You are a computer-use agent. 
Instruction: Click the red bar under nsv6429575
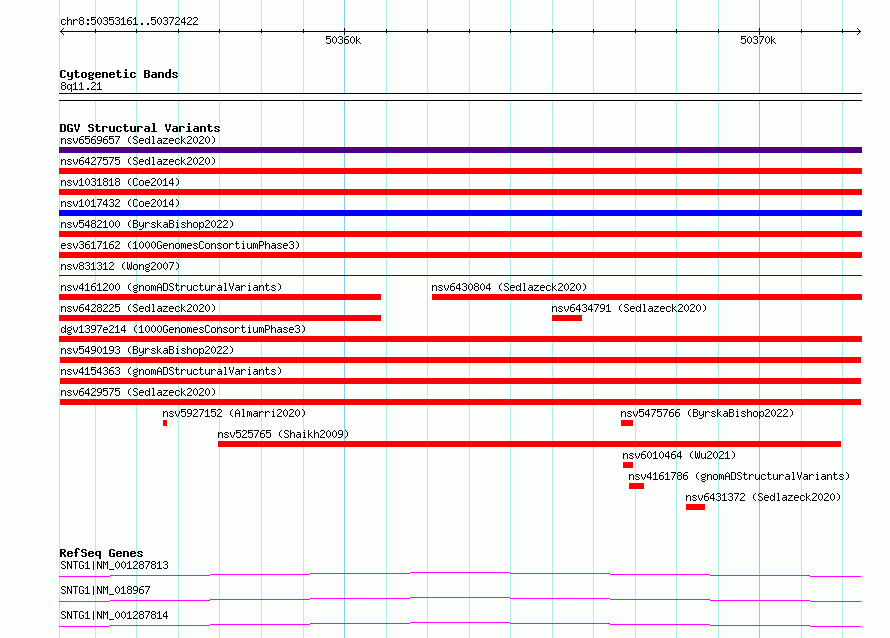pyautogui.click(x=460, y=402)
